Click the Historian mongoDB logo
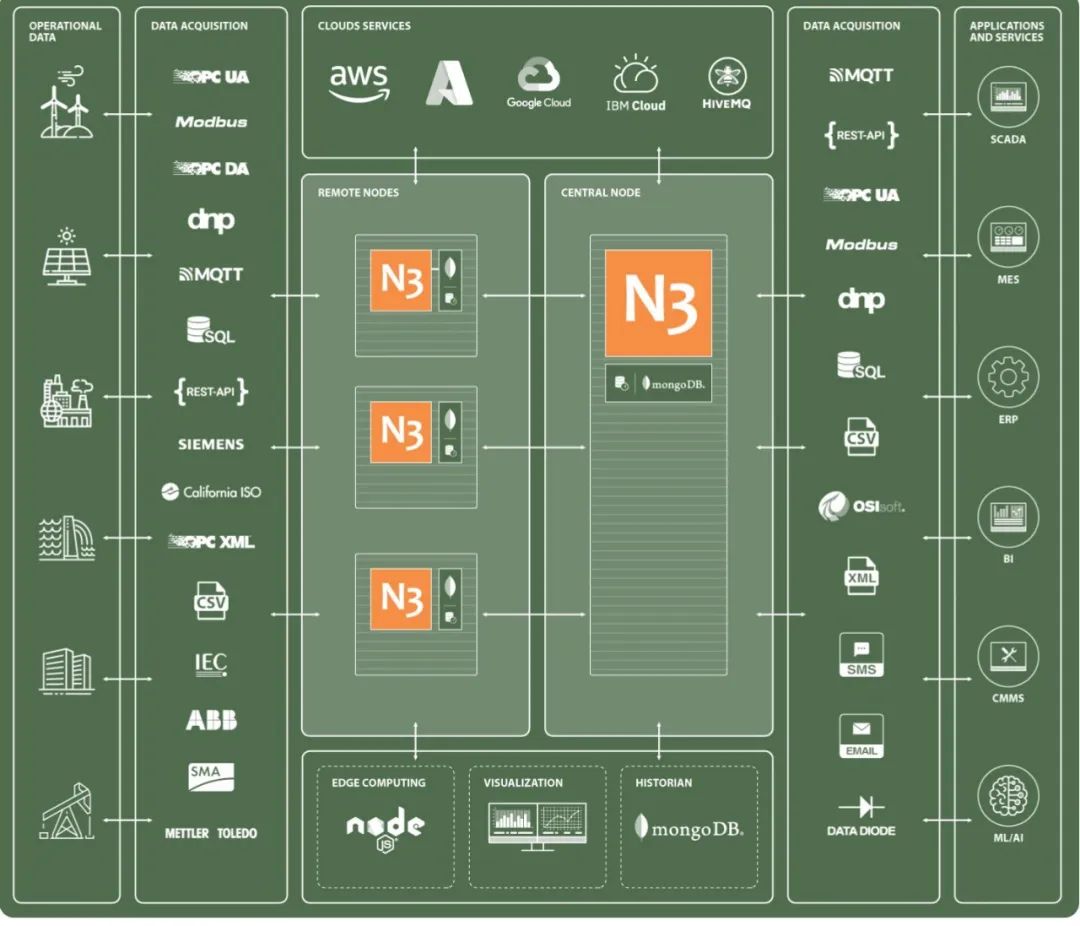 689,827
